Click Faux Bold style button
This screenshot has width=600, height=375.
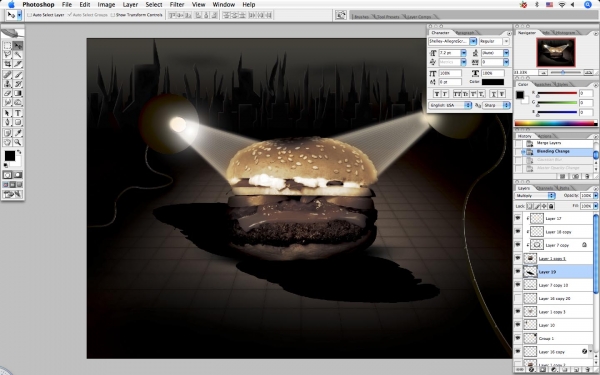437,94
